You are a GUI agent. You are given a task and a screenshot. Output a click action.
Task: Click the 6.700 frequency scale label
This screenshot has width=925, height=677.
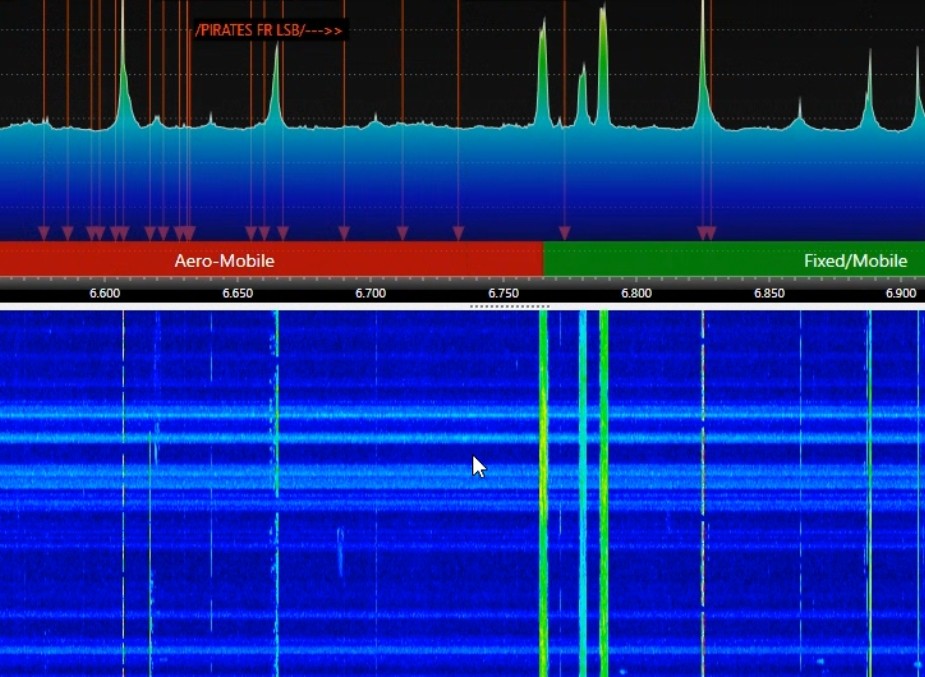point(370,294)
